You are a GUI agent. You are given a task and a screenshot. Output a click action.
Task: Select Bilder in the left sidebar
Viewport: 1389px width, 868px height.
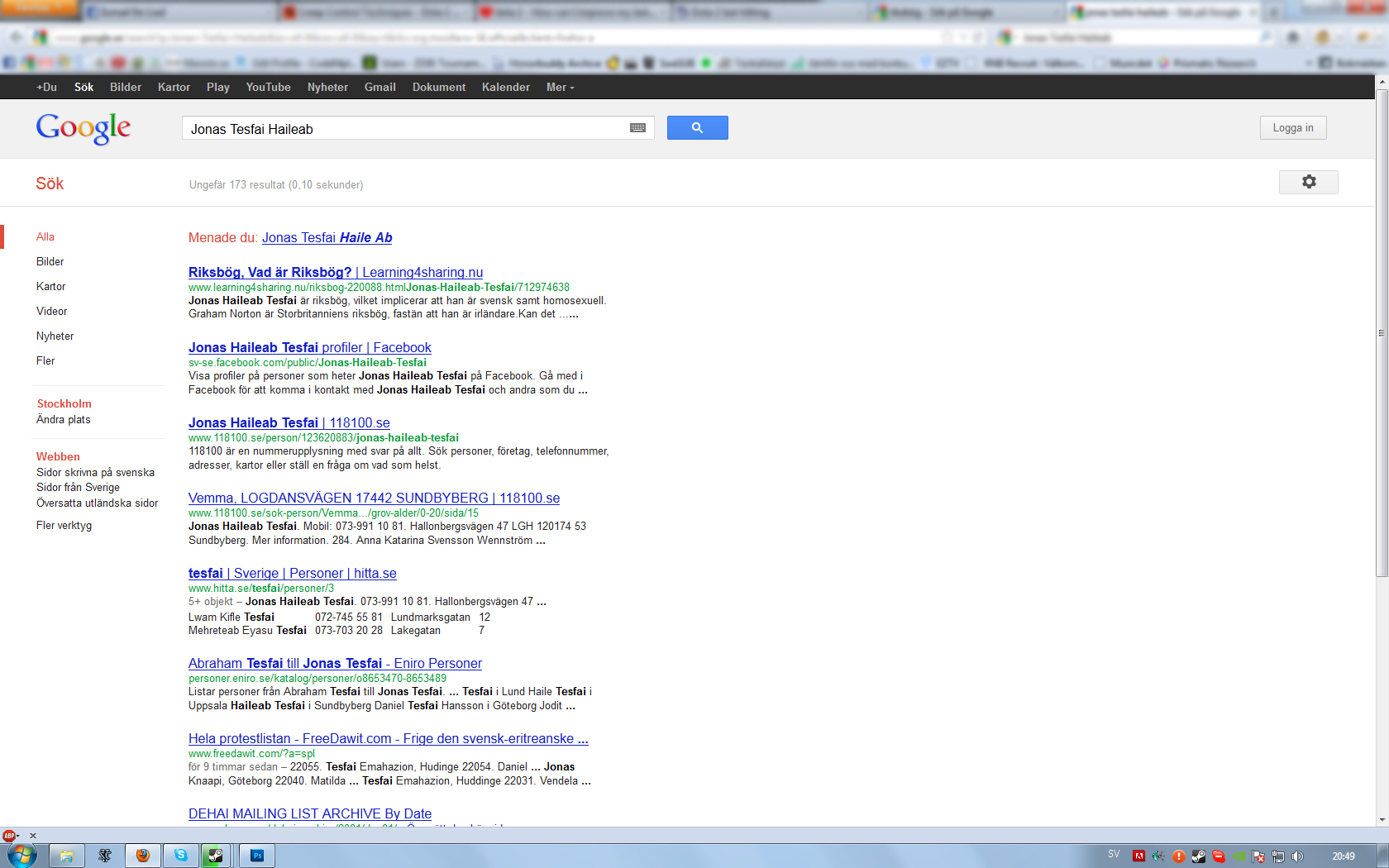[x=50, y=262]
